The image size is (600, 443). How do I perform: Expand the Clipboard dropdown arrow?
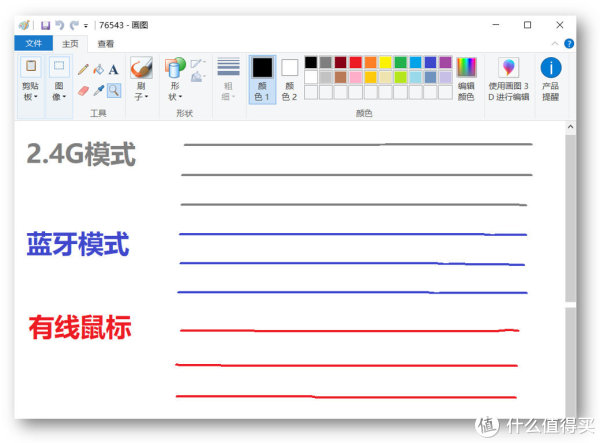click(x=36, y=96)
